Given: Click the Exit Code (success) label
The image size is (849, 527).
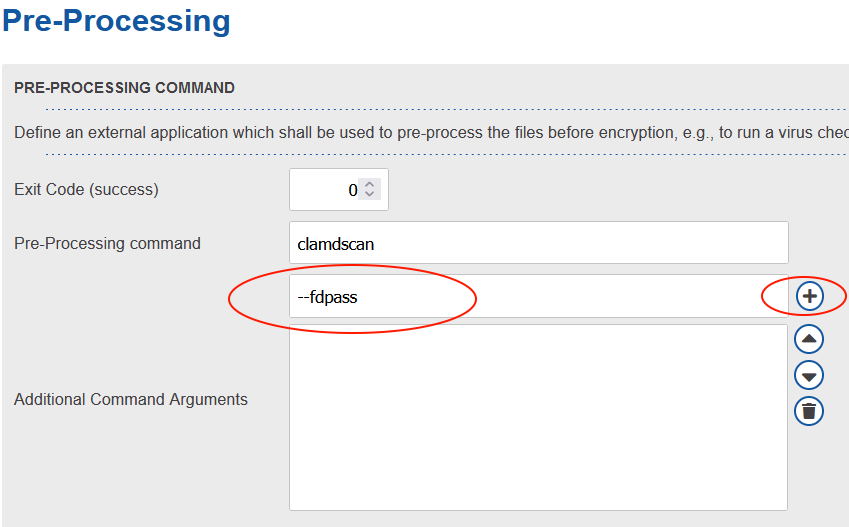Looking at the screenshot, I should coord(86,190).
